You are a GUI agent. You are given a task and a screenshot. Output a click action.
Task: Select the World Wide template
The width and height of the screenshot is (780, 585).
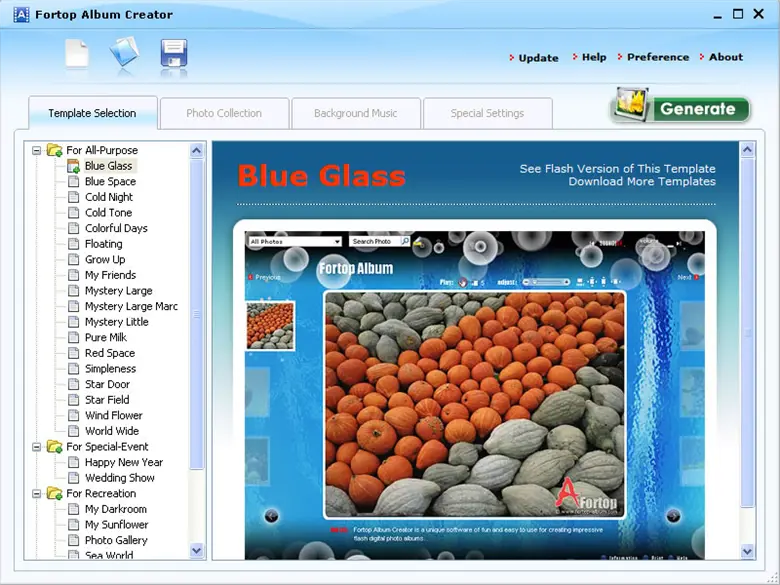tap(112, 431)
